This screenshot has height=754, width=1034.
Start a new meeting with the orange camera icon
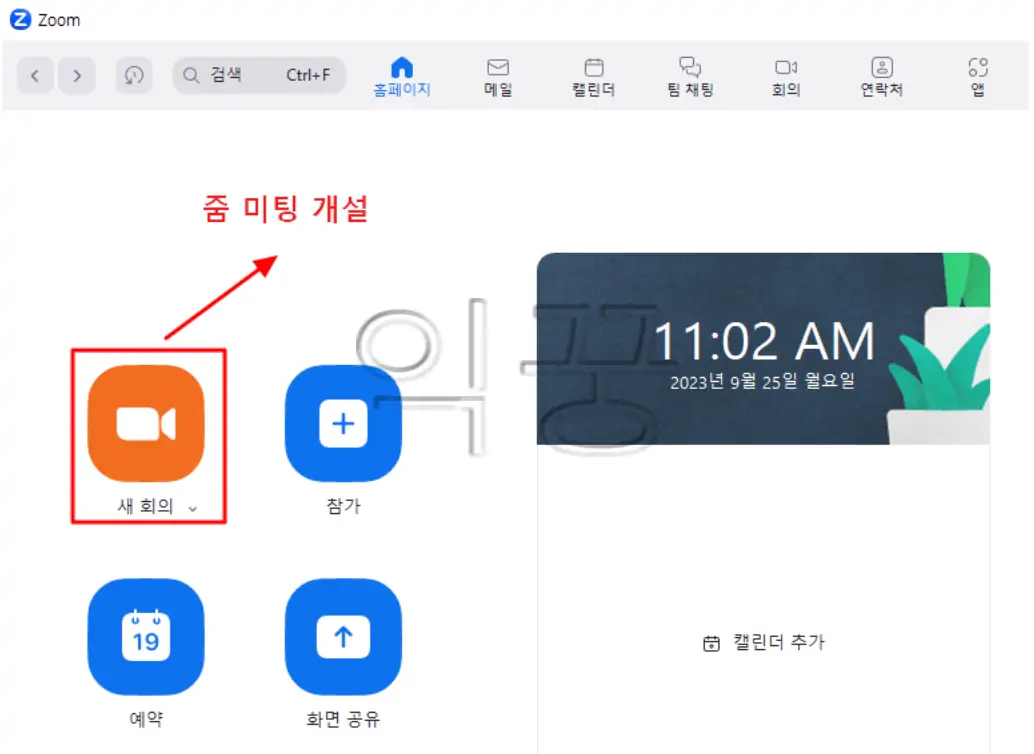[146, 423]
